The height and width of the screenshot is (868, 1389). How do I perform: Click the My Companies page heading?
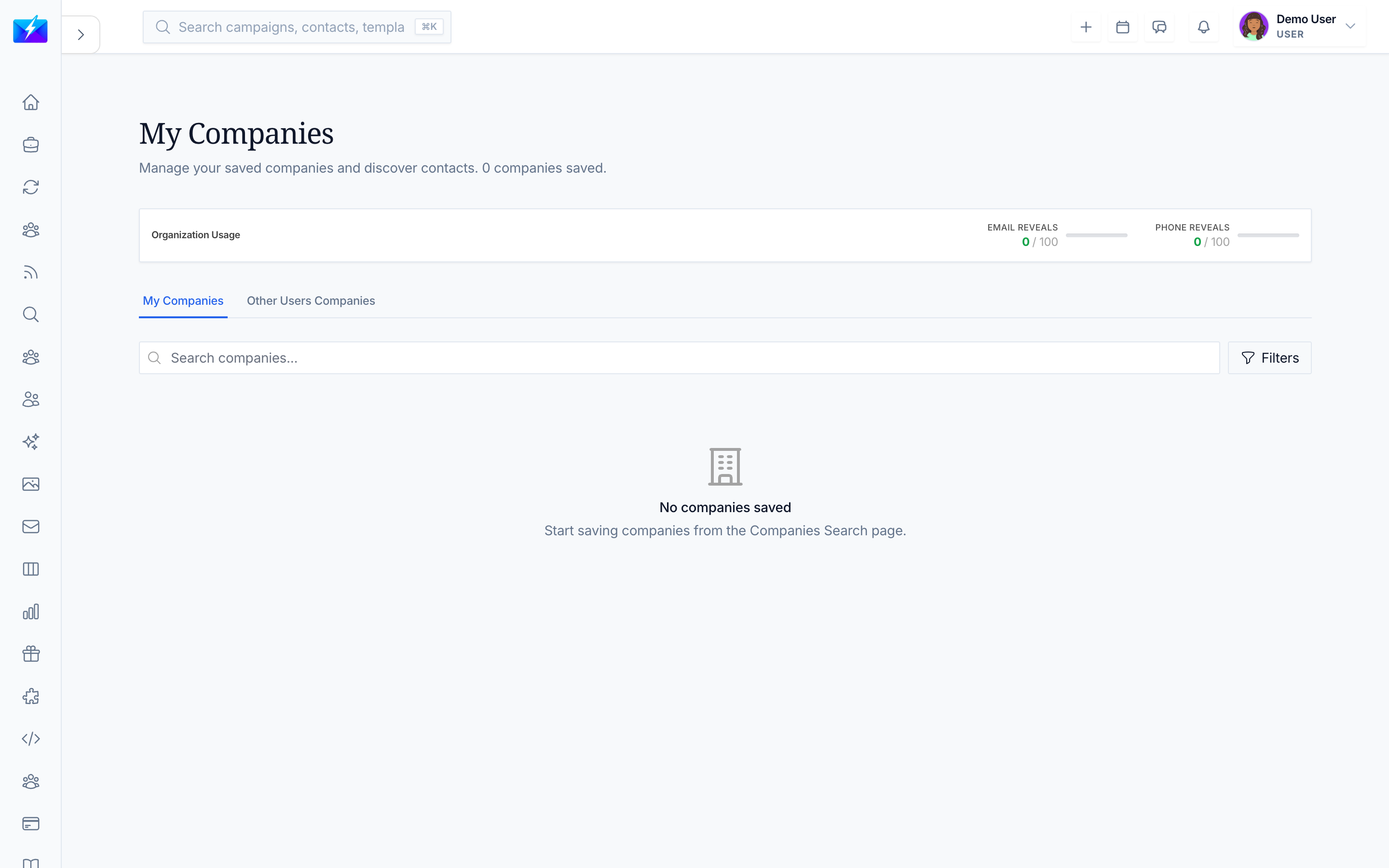pos(236,134)
